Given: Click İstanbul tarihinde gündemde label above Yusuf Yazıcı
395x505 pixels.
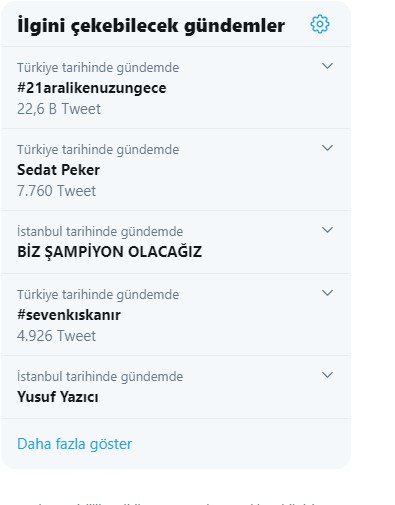Looking at the screenshot, I should [x=100, y=377].
